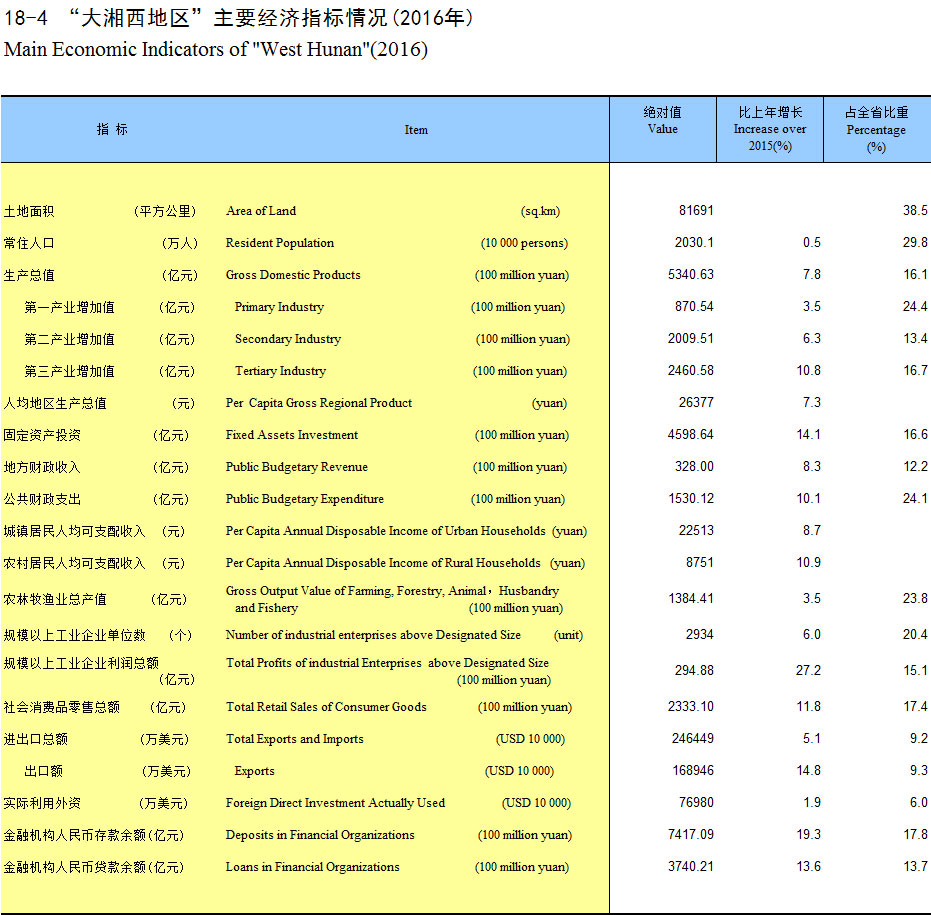Select rural income value 8751
Viewport: 931px width, 915px height.
tap(699, 563)
